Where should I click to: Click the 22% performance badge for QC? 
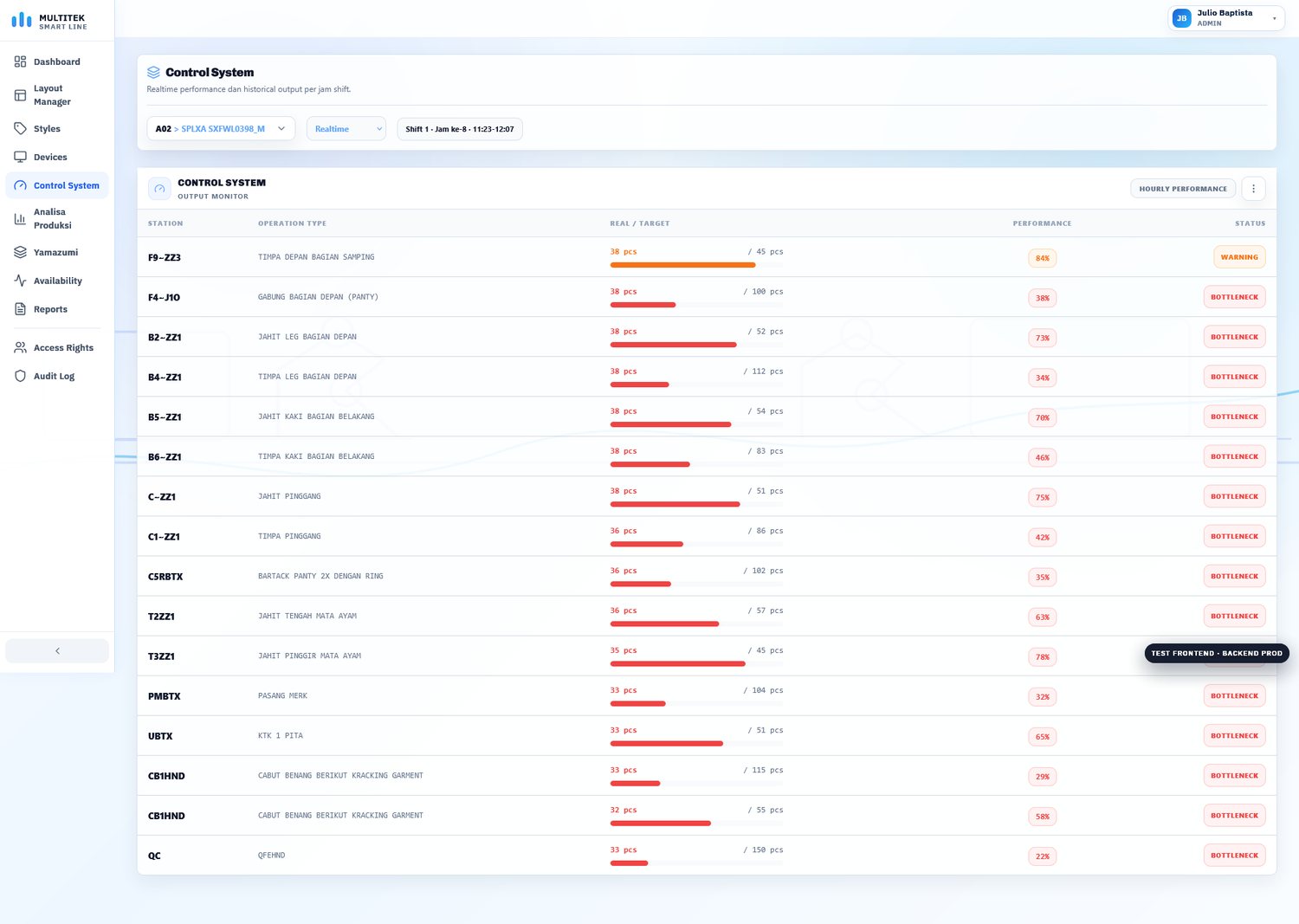pos(1042,856)
